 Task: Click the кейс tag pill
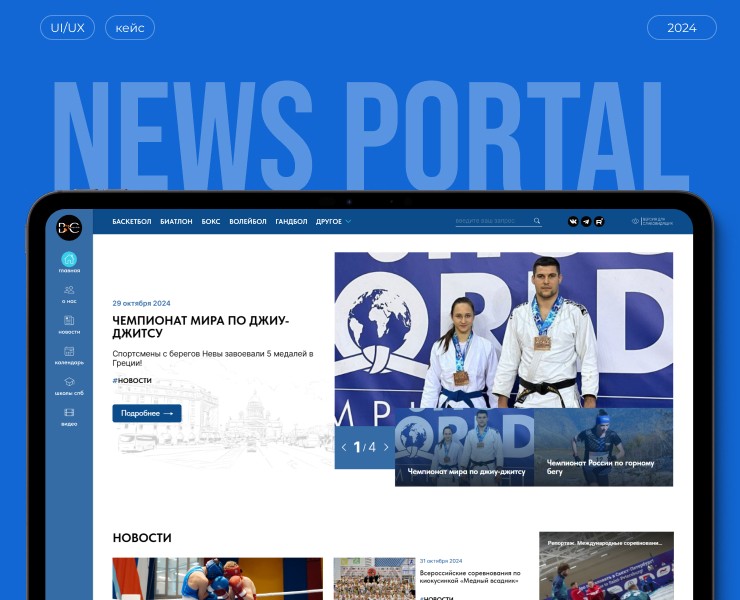[x=130, y=27]
